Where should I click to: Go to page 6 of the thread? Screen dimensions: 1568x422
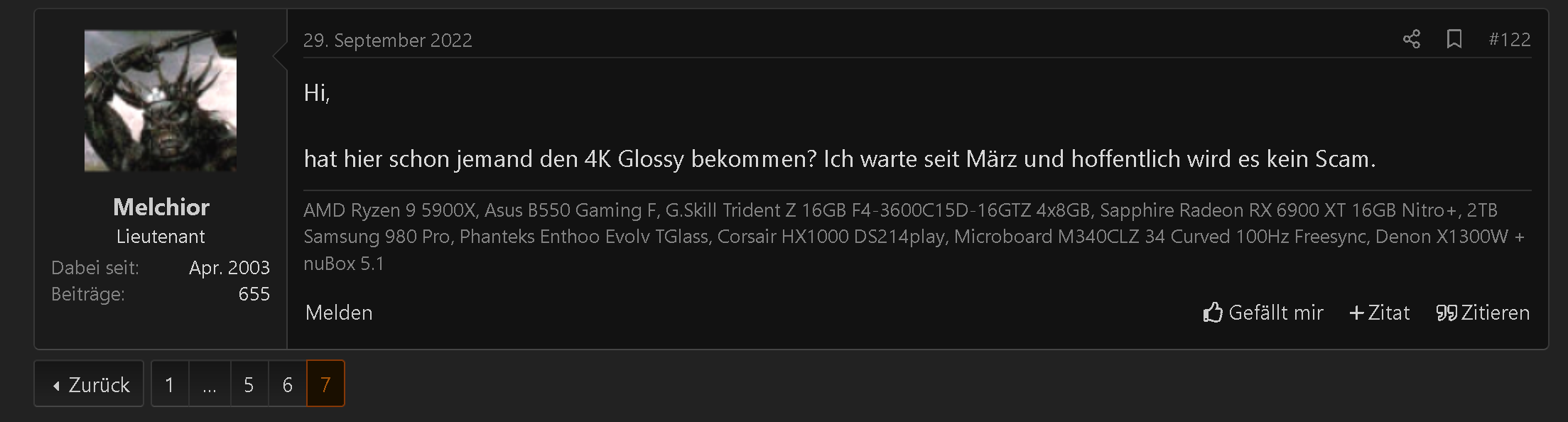pos(288,384)
